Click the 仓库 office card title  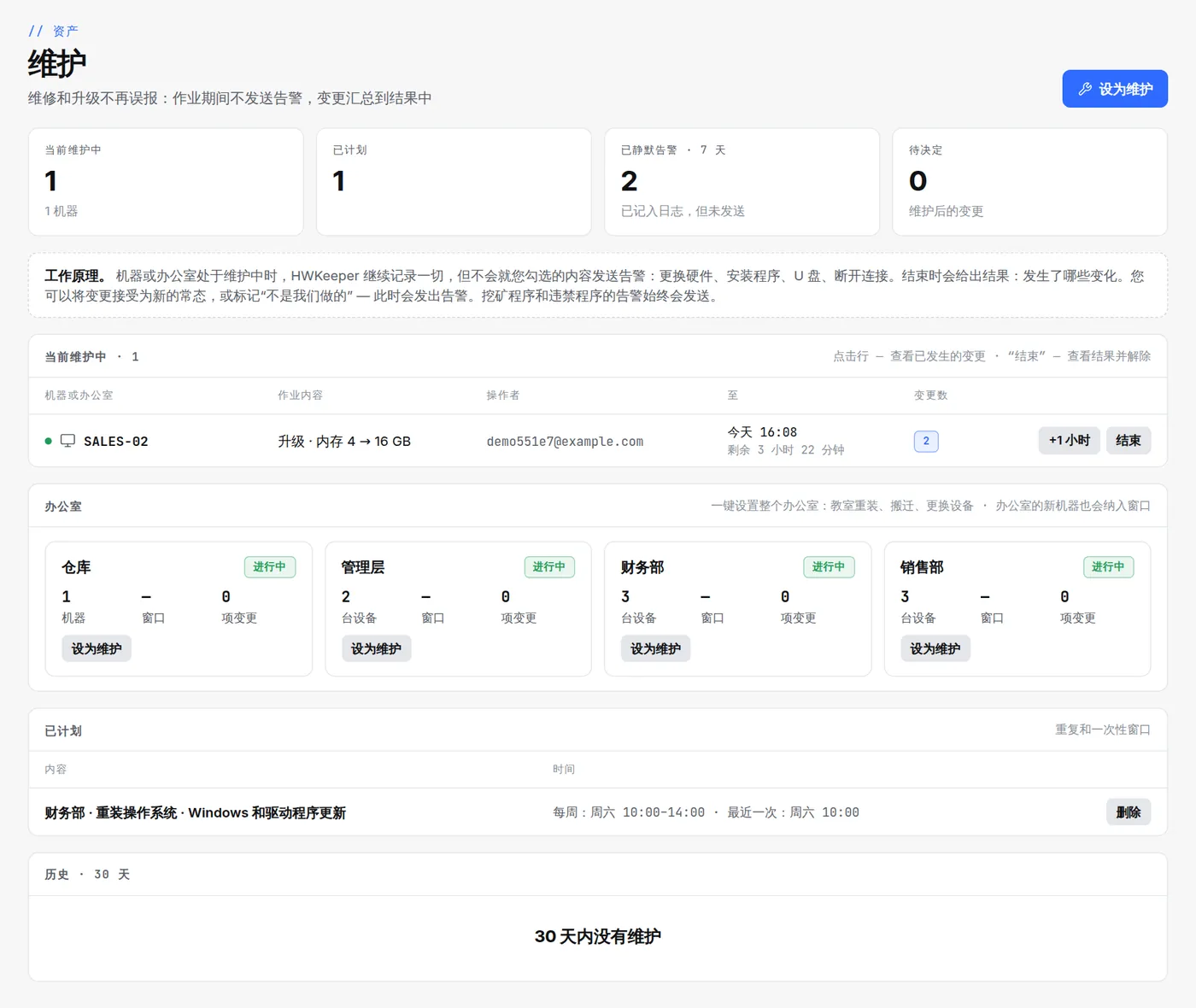(76, 567)
